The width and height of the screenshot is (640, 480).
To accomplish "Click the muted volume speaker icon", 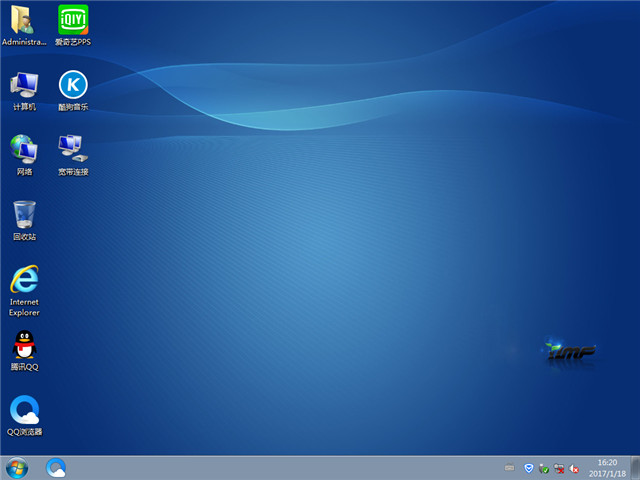I will tap(575, 468).
